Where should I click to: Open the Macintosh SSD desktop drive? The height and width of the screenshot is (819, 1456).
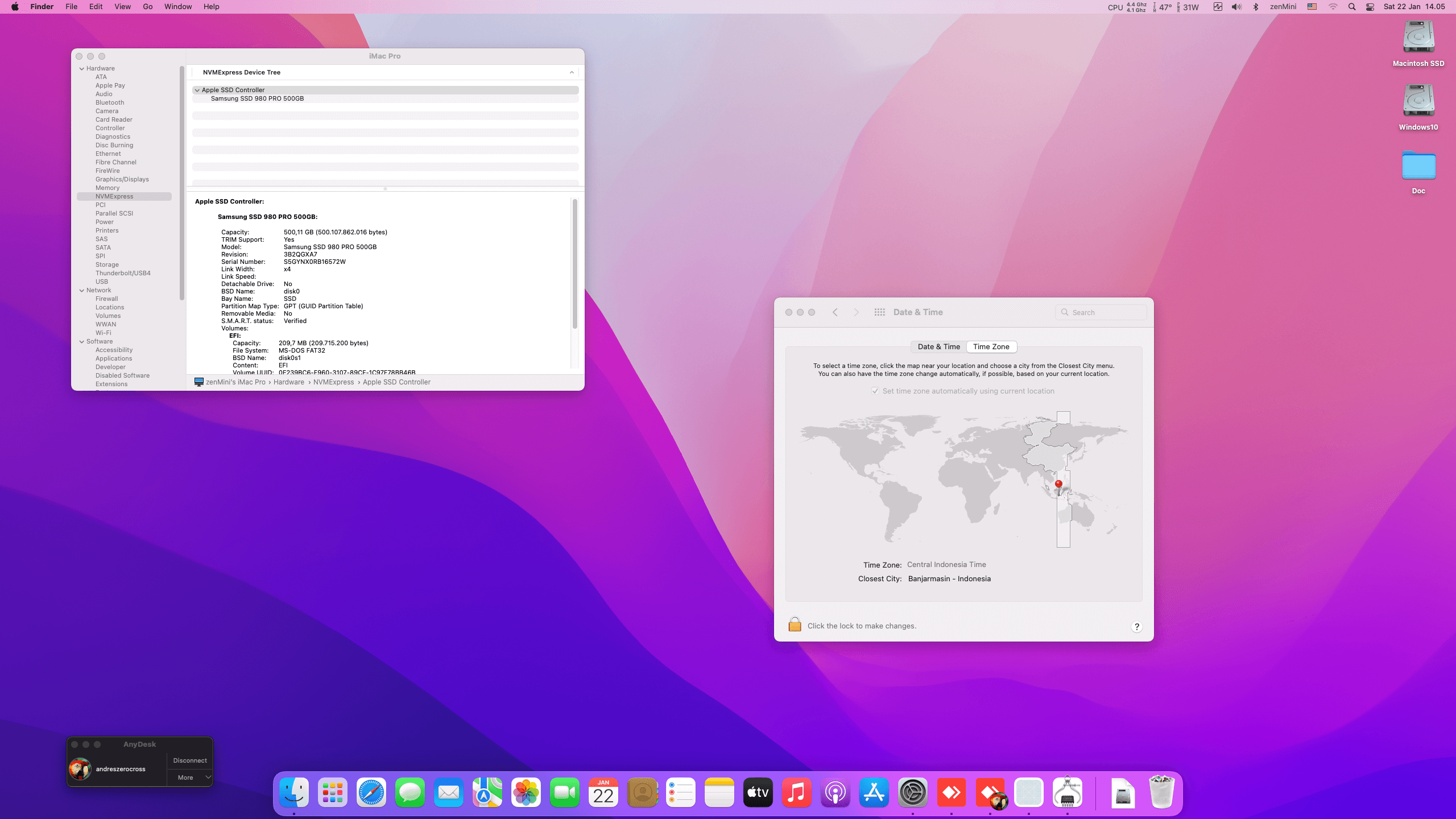[1418, 44]
